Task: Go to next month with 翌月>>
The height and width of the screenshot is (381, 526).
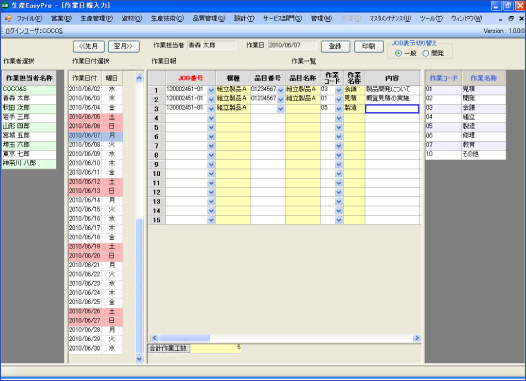Action: [124, 46]
